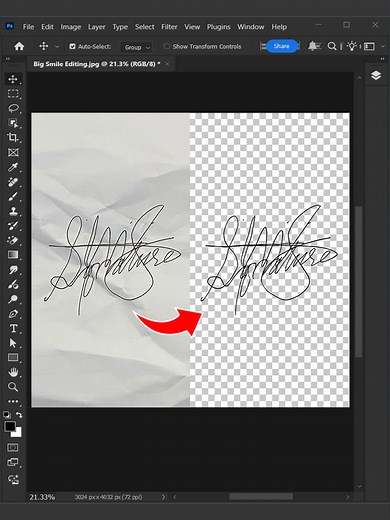This screenshot has width=390, height=520.
Task: Select the Hand tool
Action: (13, 372)
